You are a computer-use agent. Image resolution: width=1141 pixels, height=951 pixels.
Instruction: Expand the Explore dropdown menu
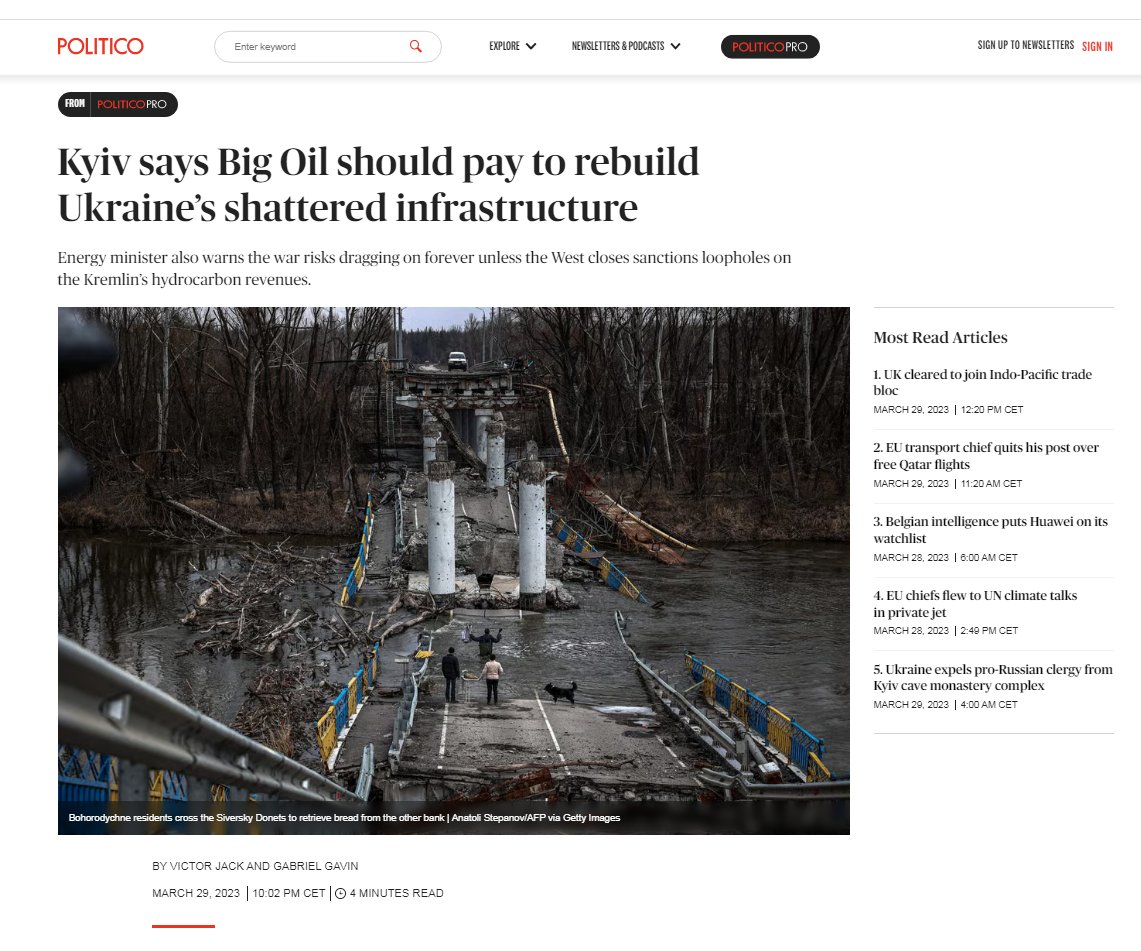[x=512, y=46]
